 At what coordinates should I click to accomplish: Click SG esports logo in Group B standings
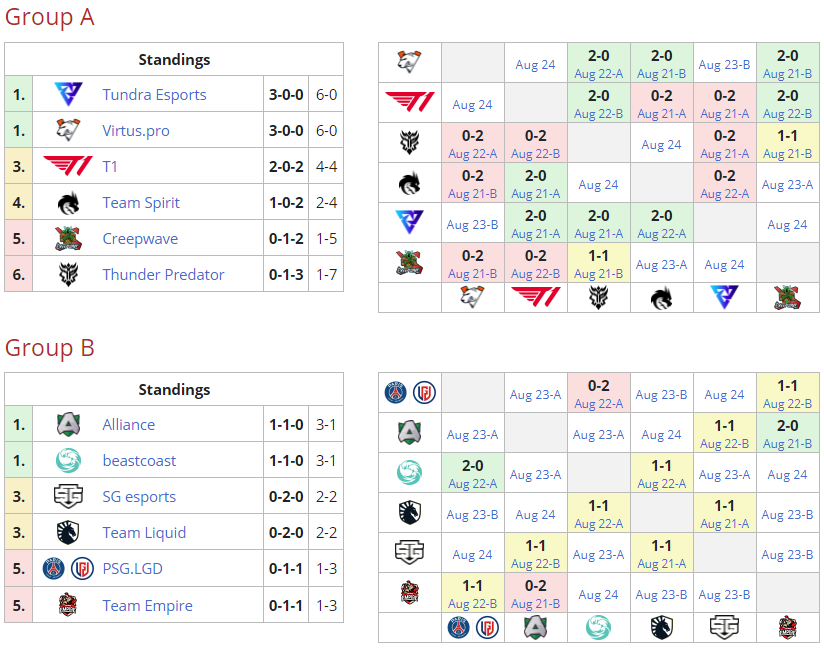pyautogui.click(x=67, y=497)
